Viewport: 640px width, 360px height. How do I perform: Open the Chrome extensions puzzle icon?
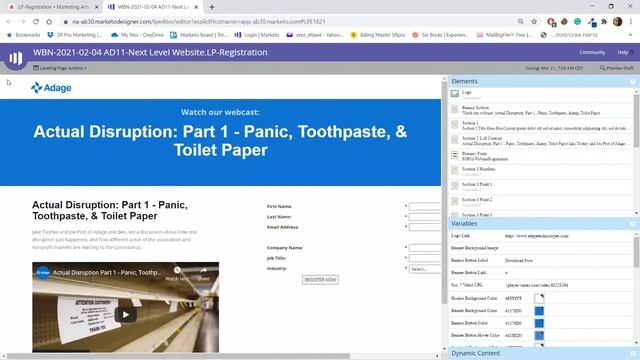pos(604,22)
